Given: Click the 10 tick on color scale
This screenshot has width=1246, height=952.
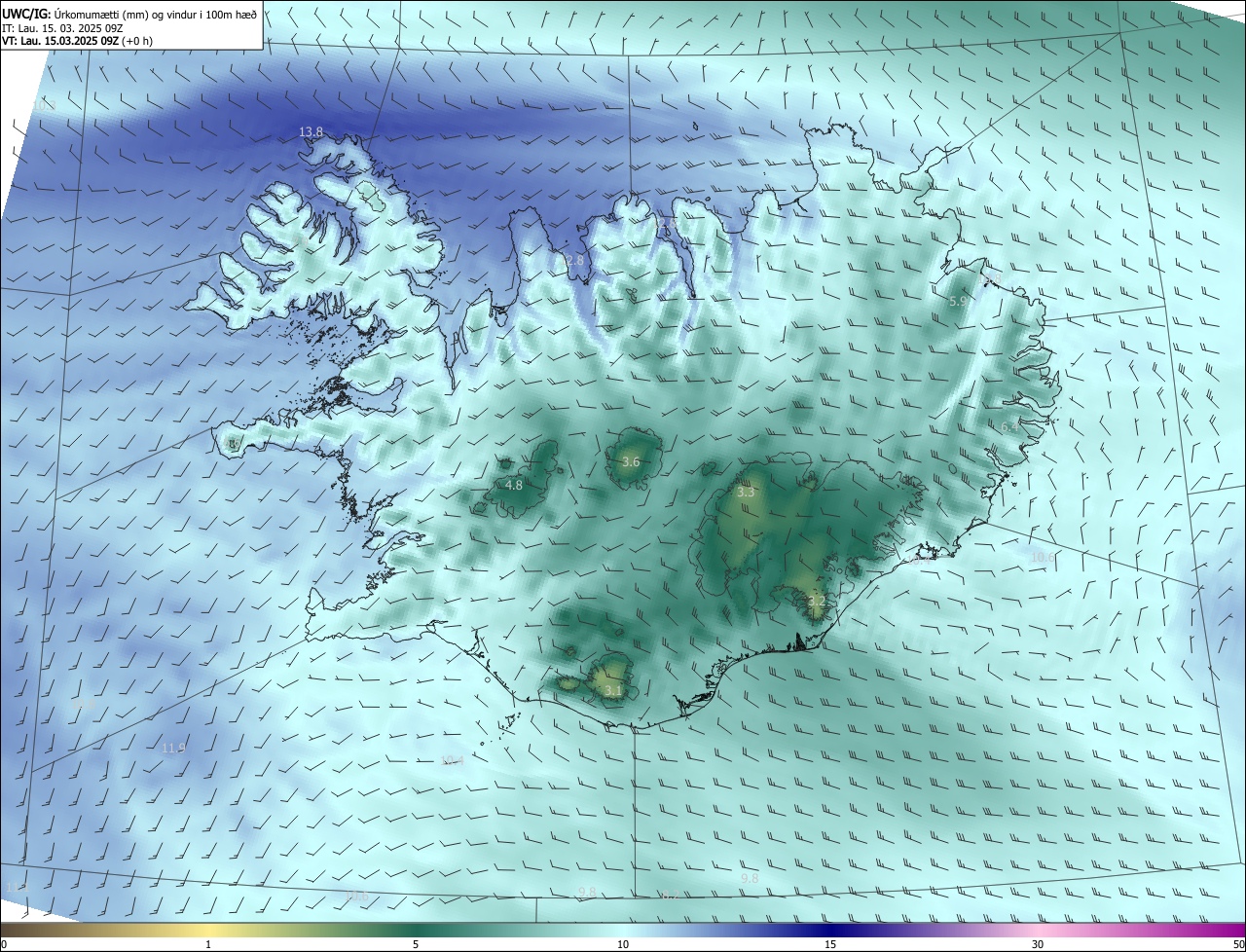Looking at the screenshot, I should tap(623, 944).
